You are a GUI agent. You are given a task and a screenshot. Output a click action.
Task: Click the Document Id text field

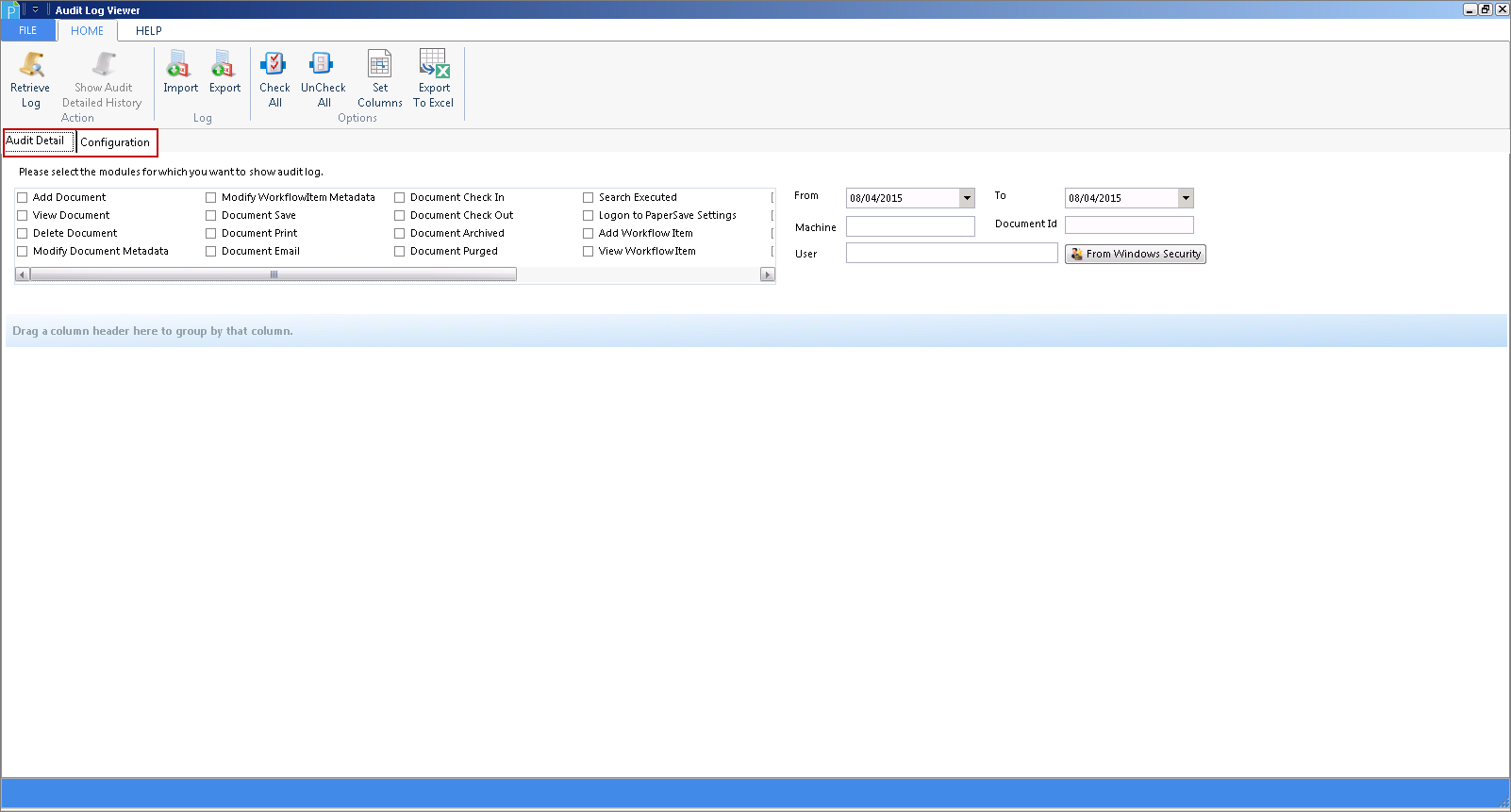(x=1129, y=224)
